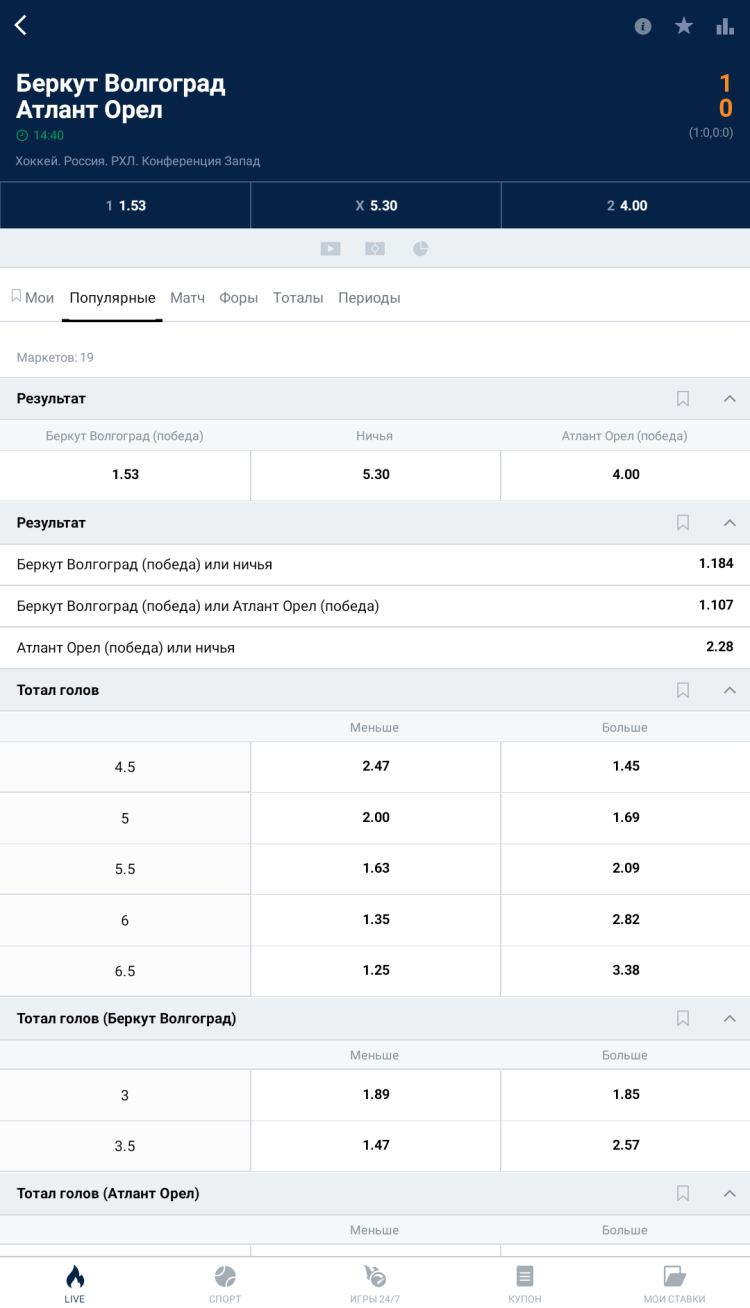
Task: Collapse the first Результат section
Action: (x=729, y=399)
